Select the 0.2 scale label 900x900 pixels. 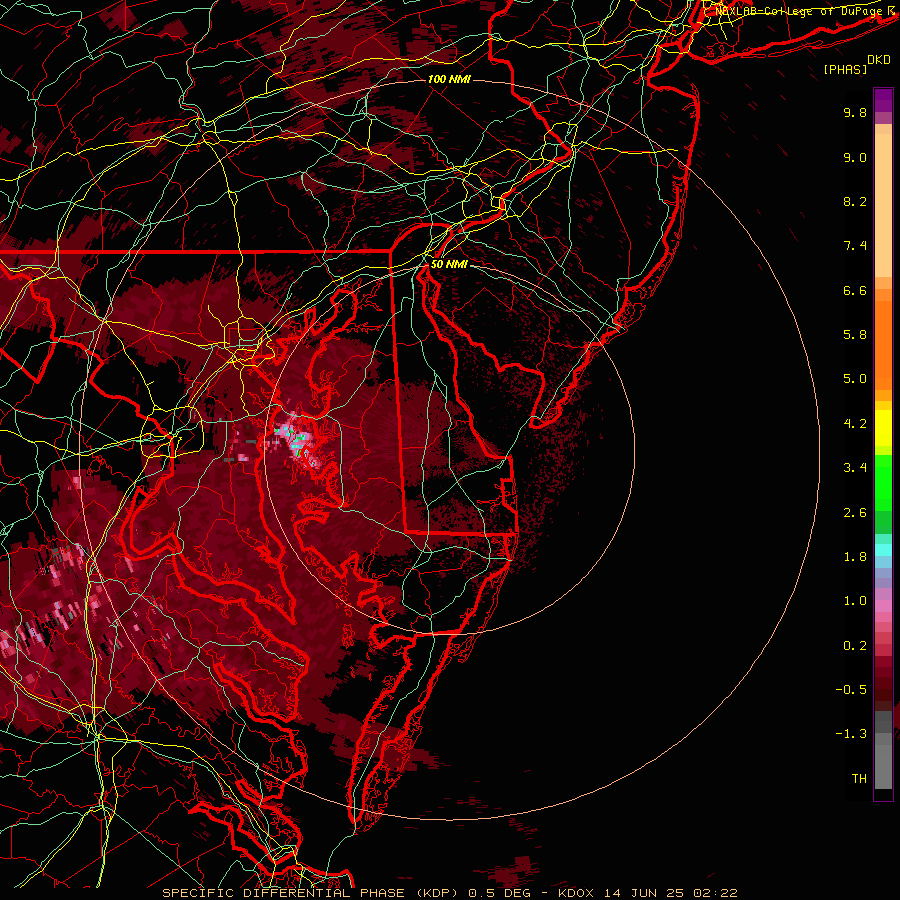tap(855, 646)
